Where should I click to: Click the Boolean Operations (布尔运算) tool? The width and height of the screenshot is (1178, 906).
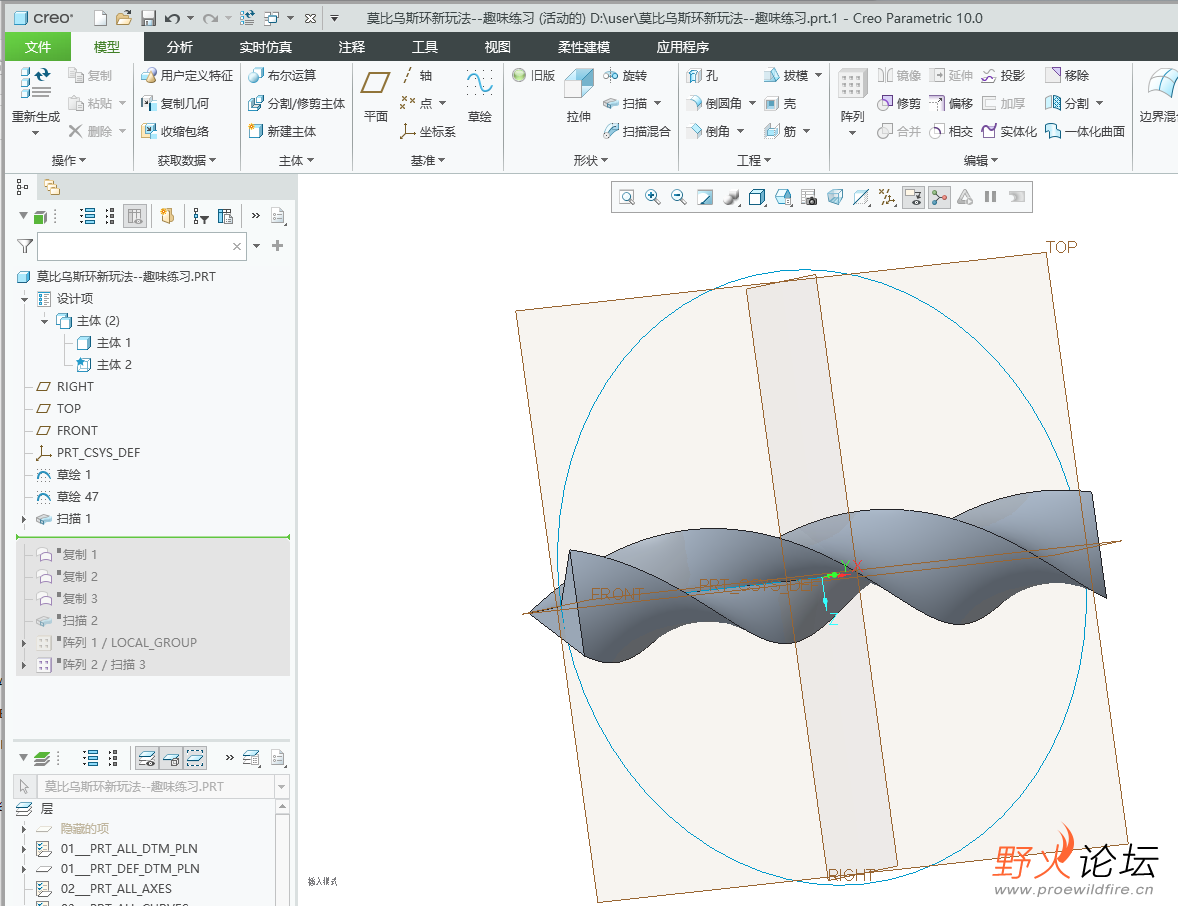282,75
